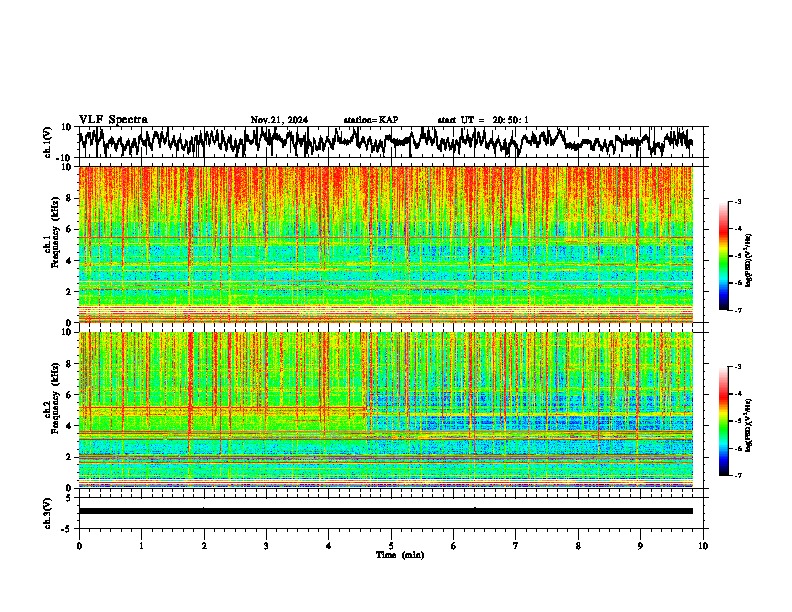Viewport: 792px width, 612px height.
Task: Click the "7" tick on the time axis
Action: click(516, 546)
